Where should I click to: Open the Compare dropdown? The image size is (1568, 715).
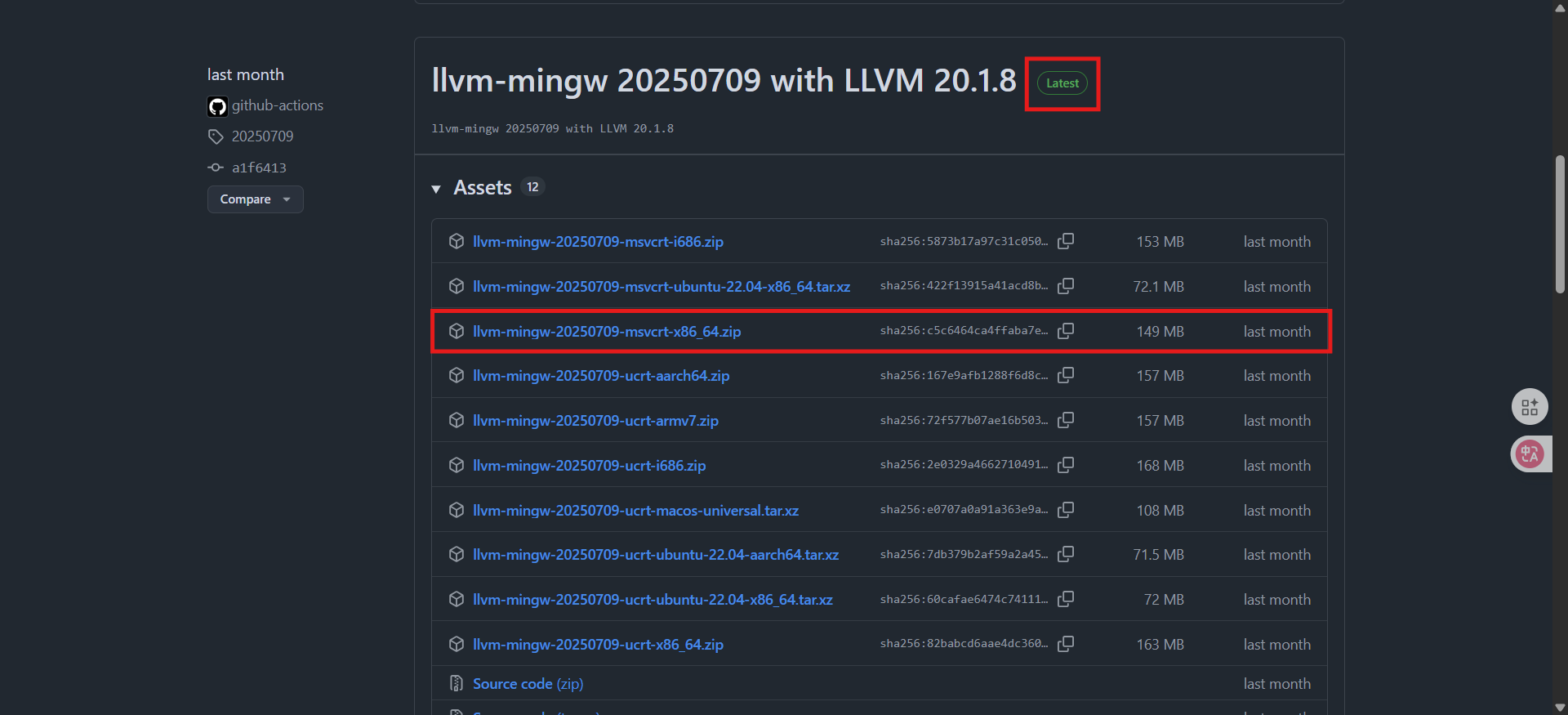pos(255,199)
